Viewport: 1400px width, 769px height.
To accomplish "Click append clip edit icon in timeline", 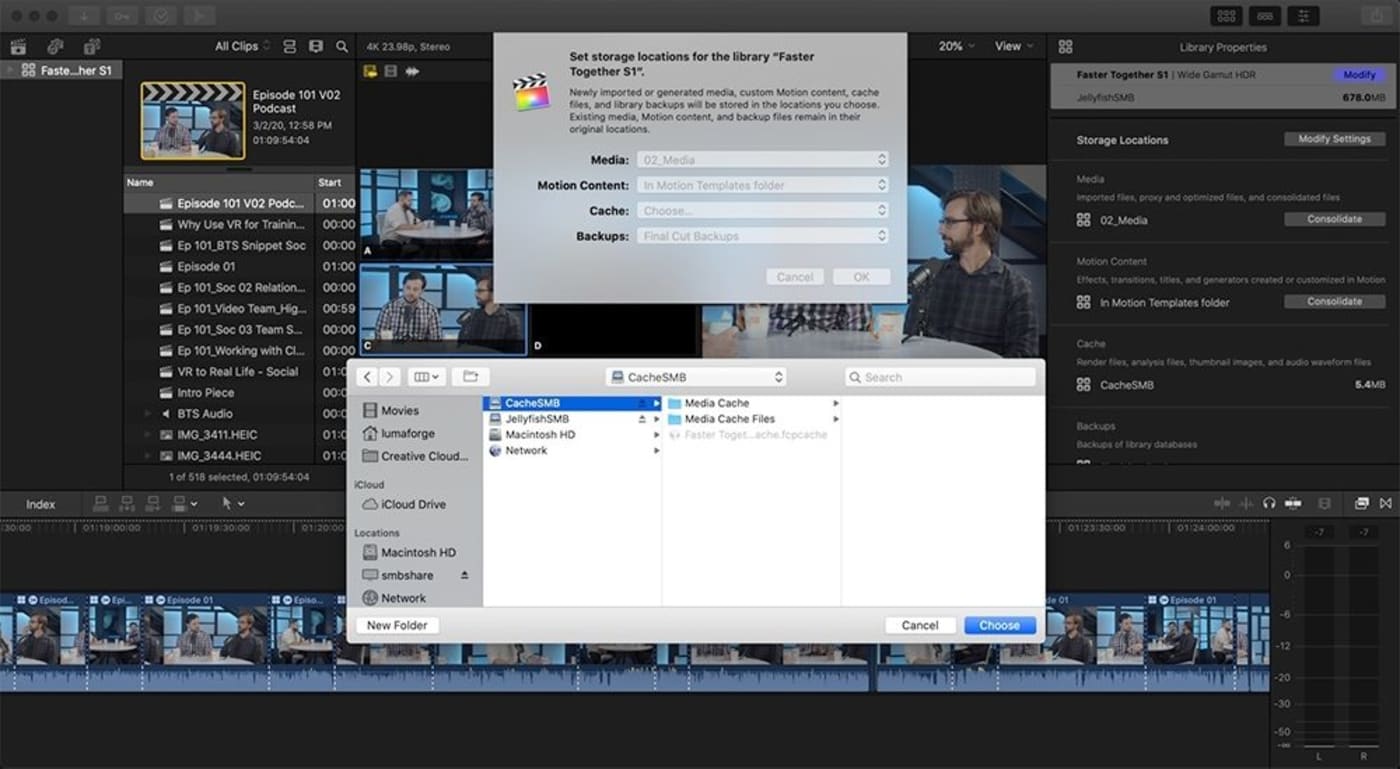I will coord(153,504).
